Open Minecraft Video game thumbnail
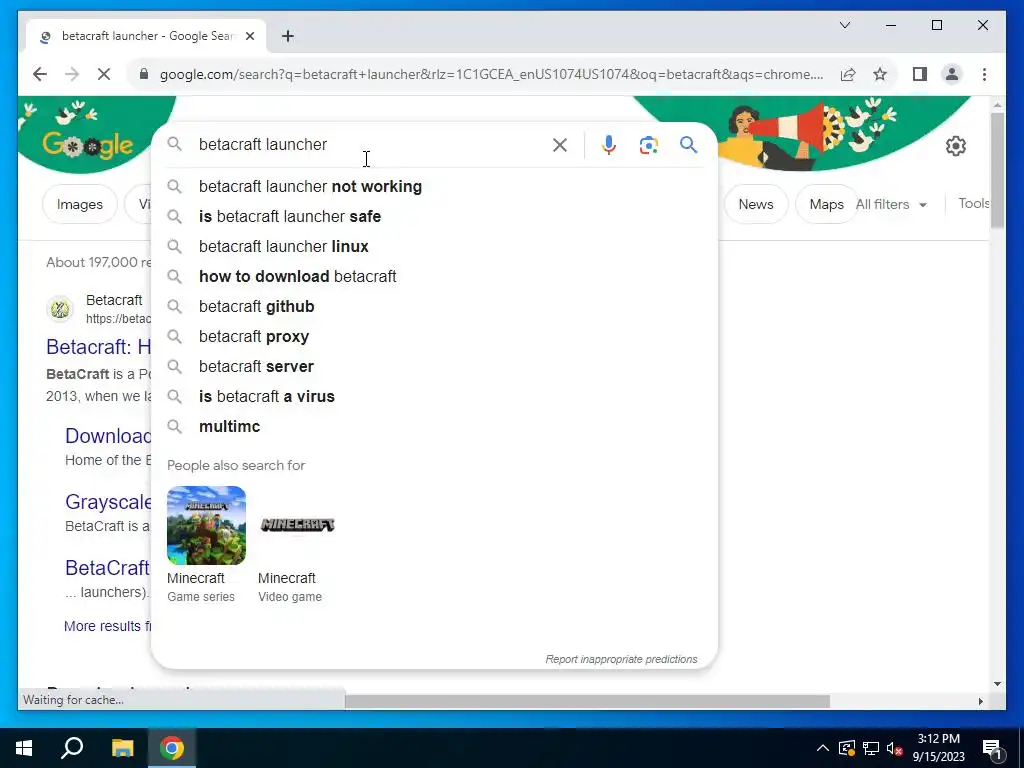The height and width of the screenshot is (768, 1024). 298,525
